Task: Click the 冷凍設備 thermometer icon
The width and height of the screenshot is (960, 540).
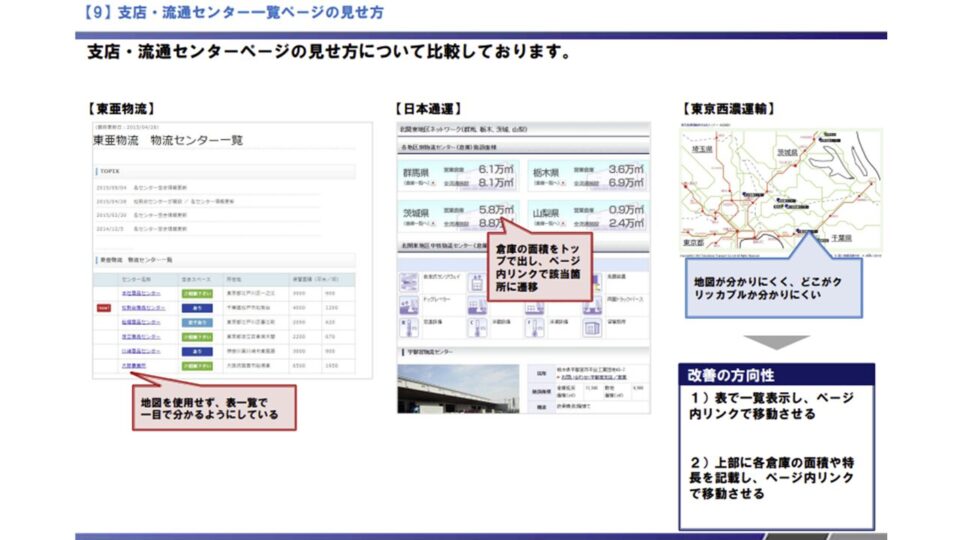Action: click(x=534, y=328)
